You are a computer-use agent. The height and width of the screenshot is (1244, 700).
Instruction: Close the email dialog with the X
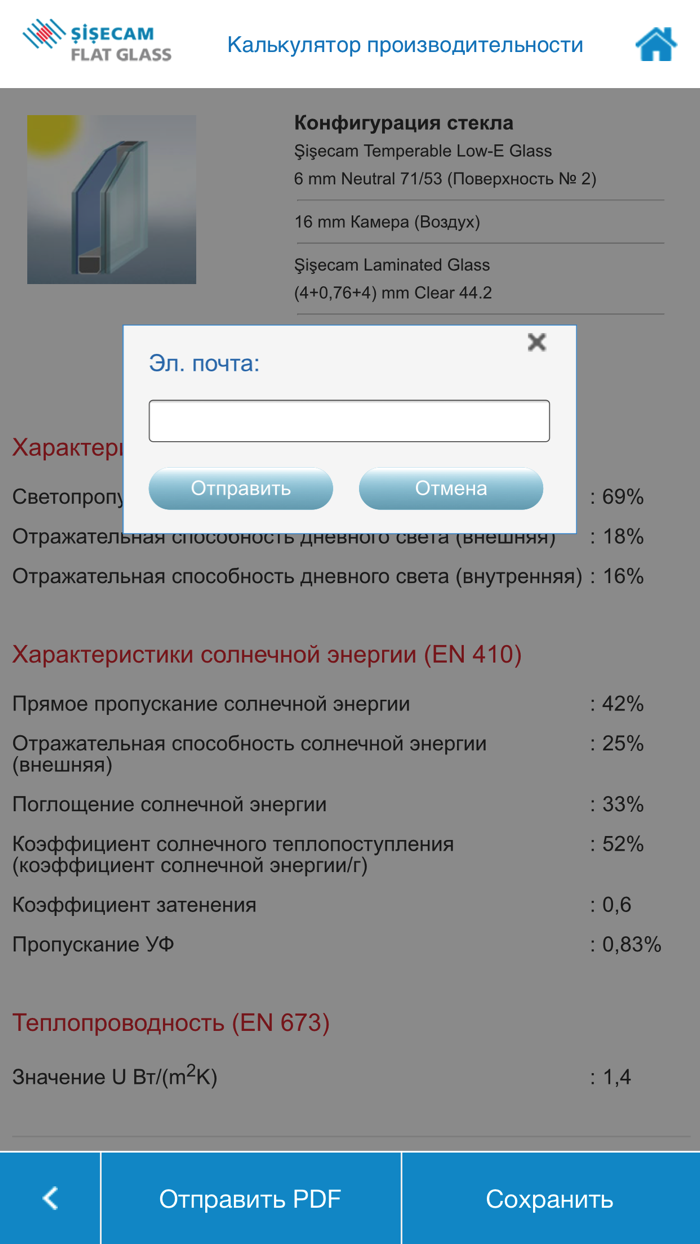tap(537, 342)
